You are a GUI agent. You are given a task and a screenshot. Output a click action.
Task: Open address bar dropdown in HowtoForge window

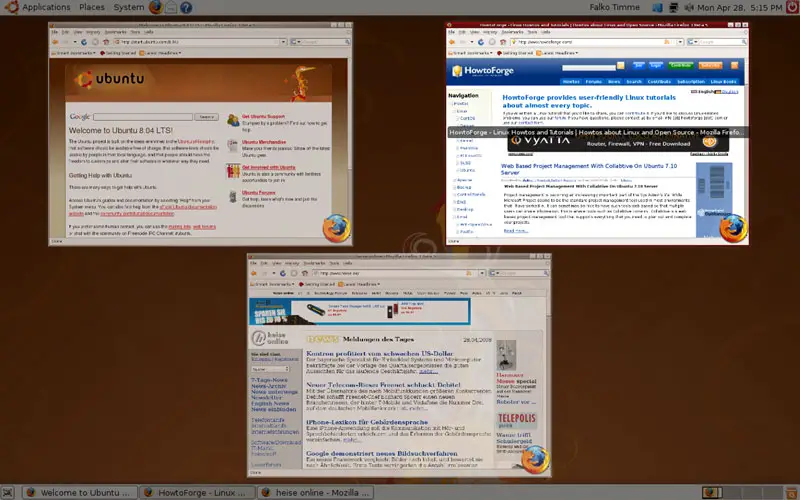(680, 42)
